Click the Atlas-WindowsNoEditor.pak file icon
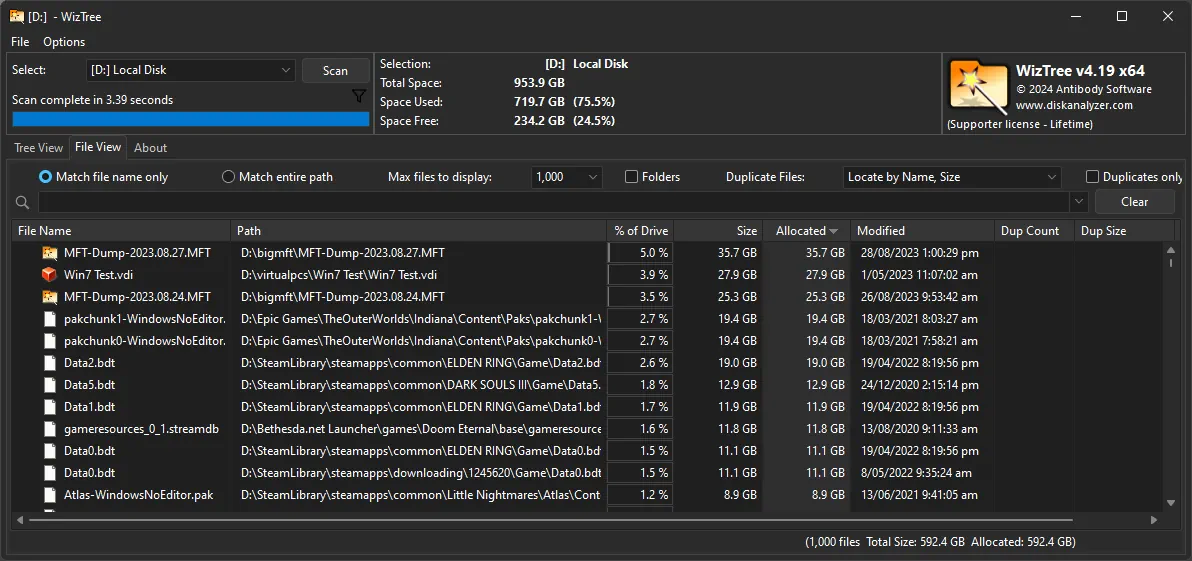The width and height of the screenshot is (1192, 561). [49, 495]
